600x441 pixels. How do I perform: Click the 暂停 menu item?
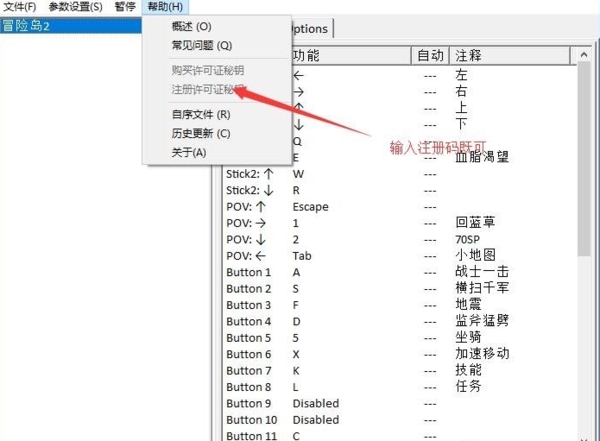125,7
